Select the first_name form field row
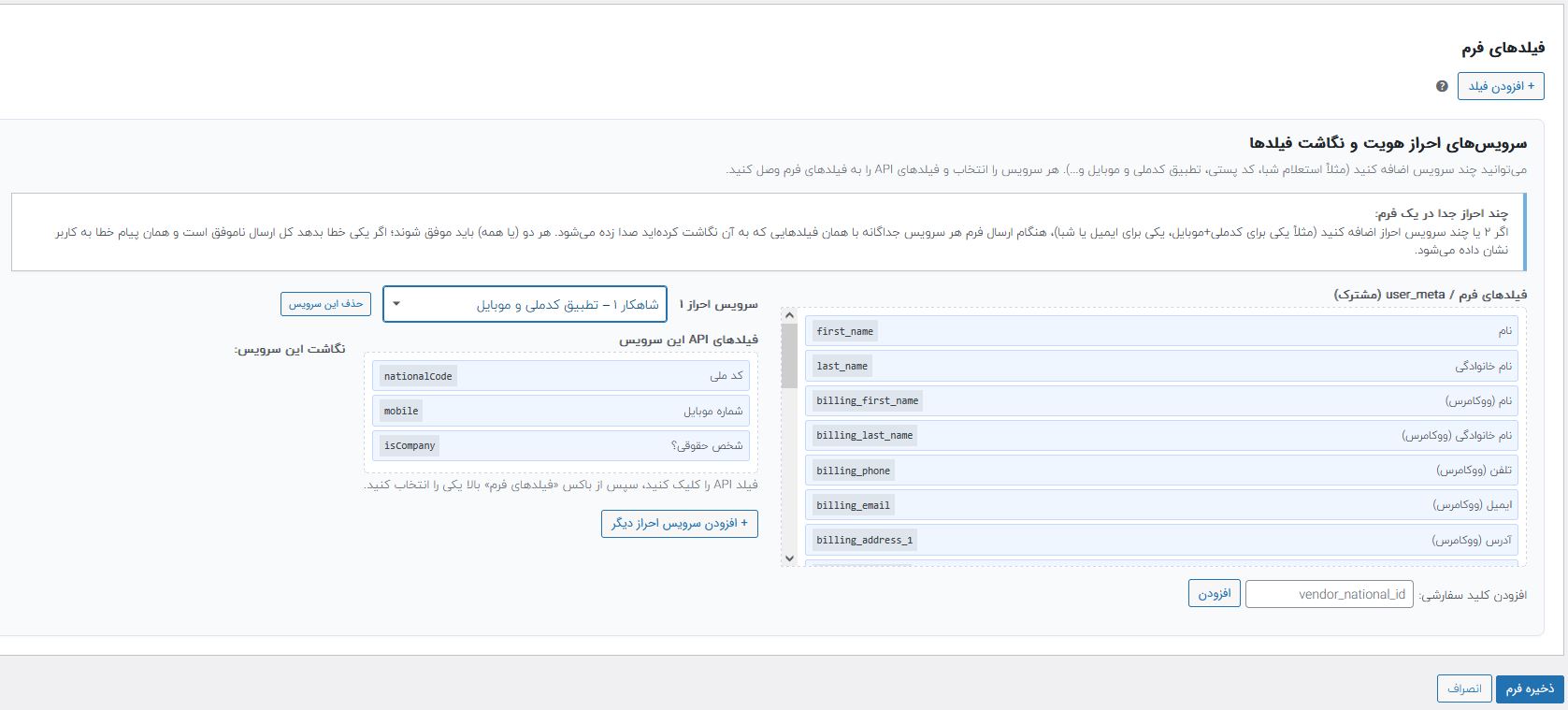The width and height of the screenshot is (1568, 710). point(1161,331)
